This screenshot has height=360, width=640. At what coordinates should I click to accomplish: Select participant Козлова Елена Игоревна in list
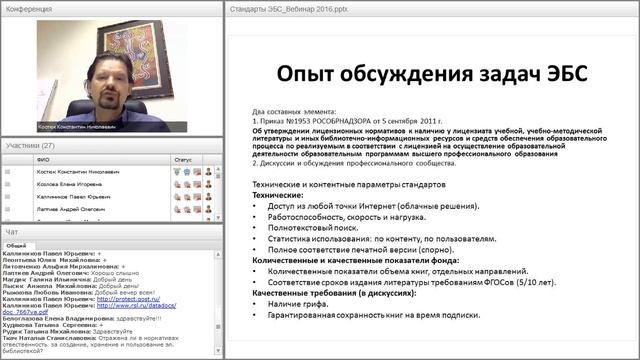tap(69, 184)
